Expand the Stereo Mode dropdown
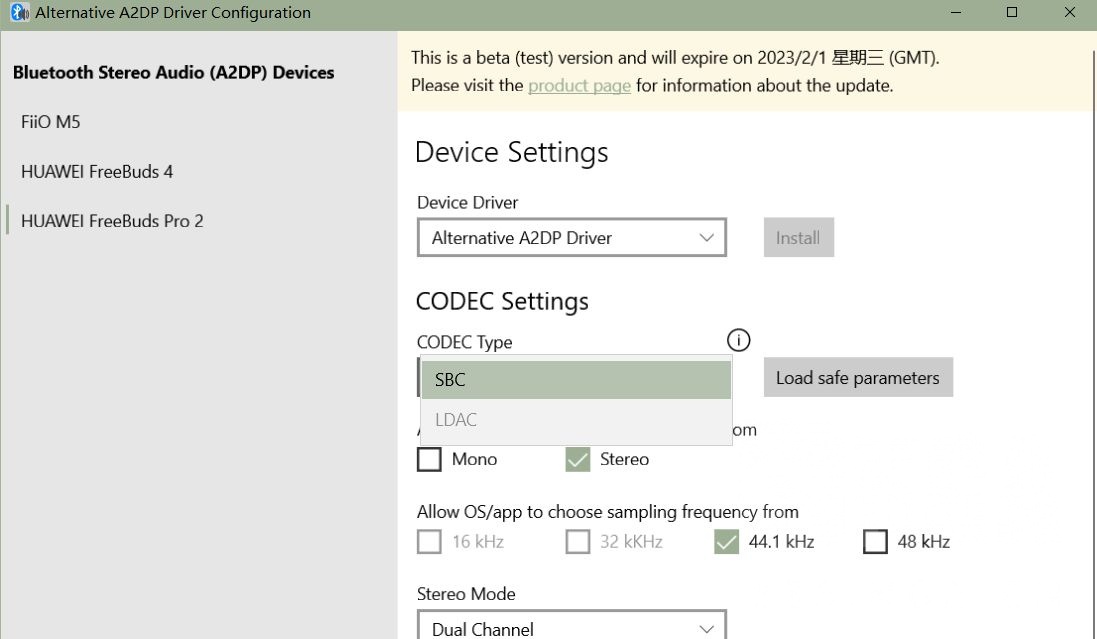The image size is (1097, 639). 571,628
